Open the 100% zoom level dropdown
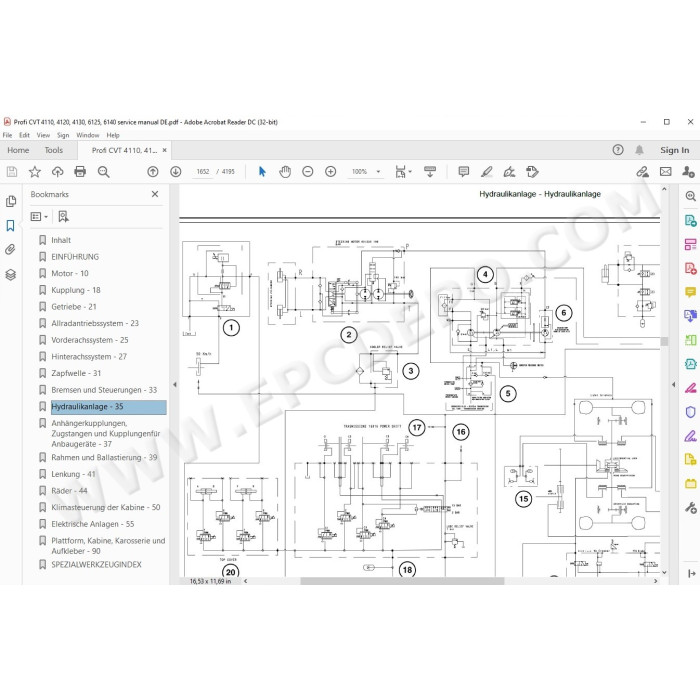This screenshot has height=700, width=700. pyautogui.click(x=378, y=171)
